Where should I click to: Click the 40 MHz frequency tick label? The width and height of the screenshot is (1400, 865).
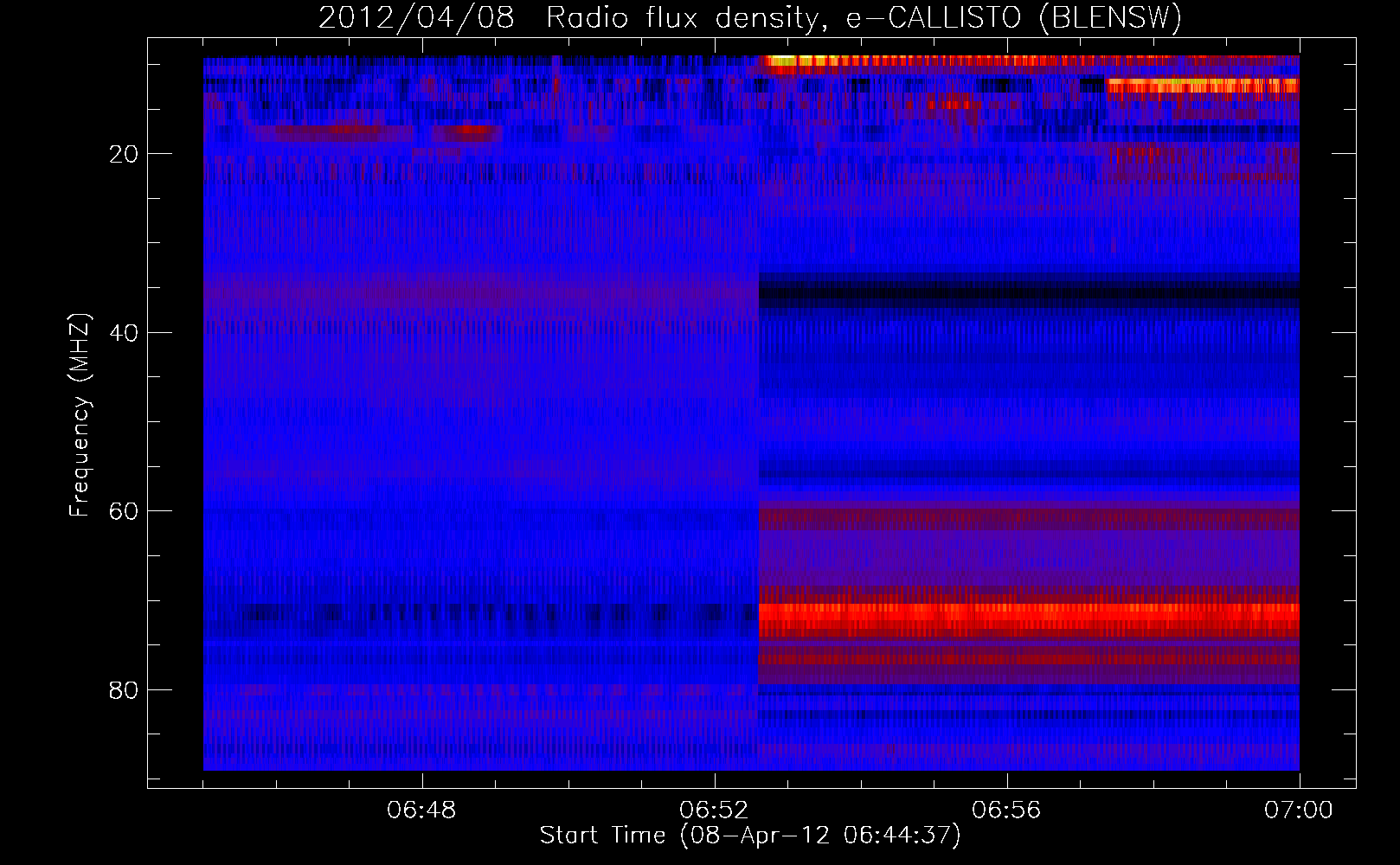coord(125,333)
